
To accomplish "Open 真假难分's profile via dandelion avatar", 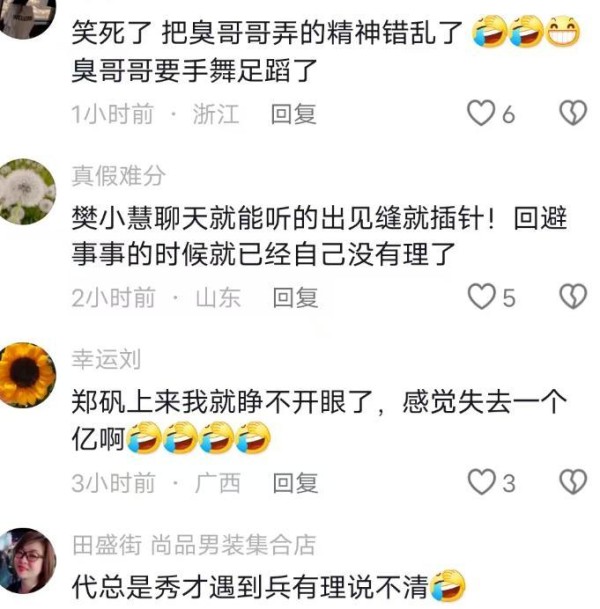I will [27, 191].
